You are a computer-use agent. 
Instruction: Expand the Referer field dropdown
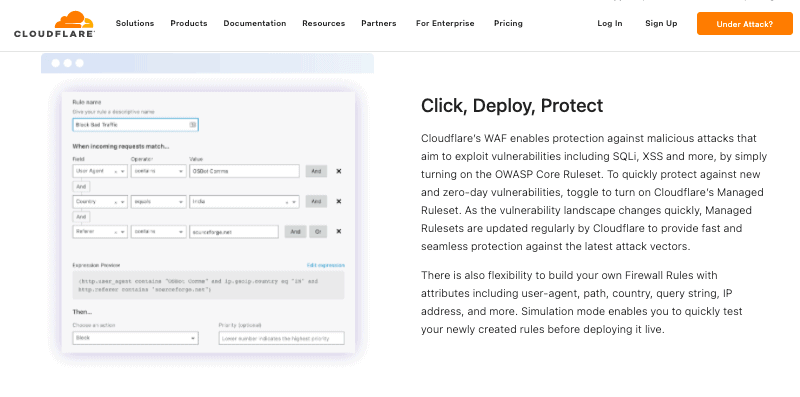click(99, 232)
